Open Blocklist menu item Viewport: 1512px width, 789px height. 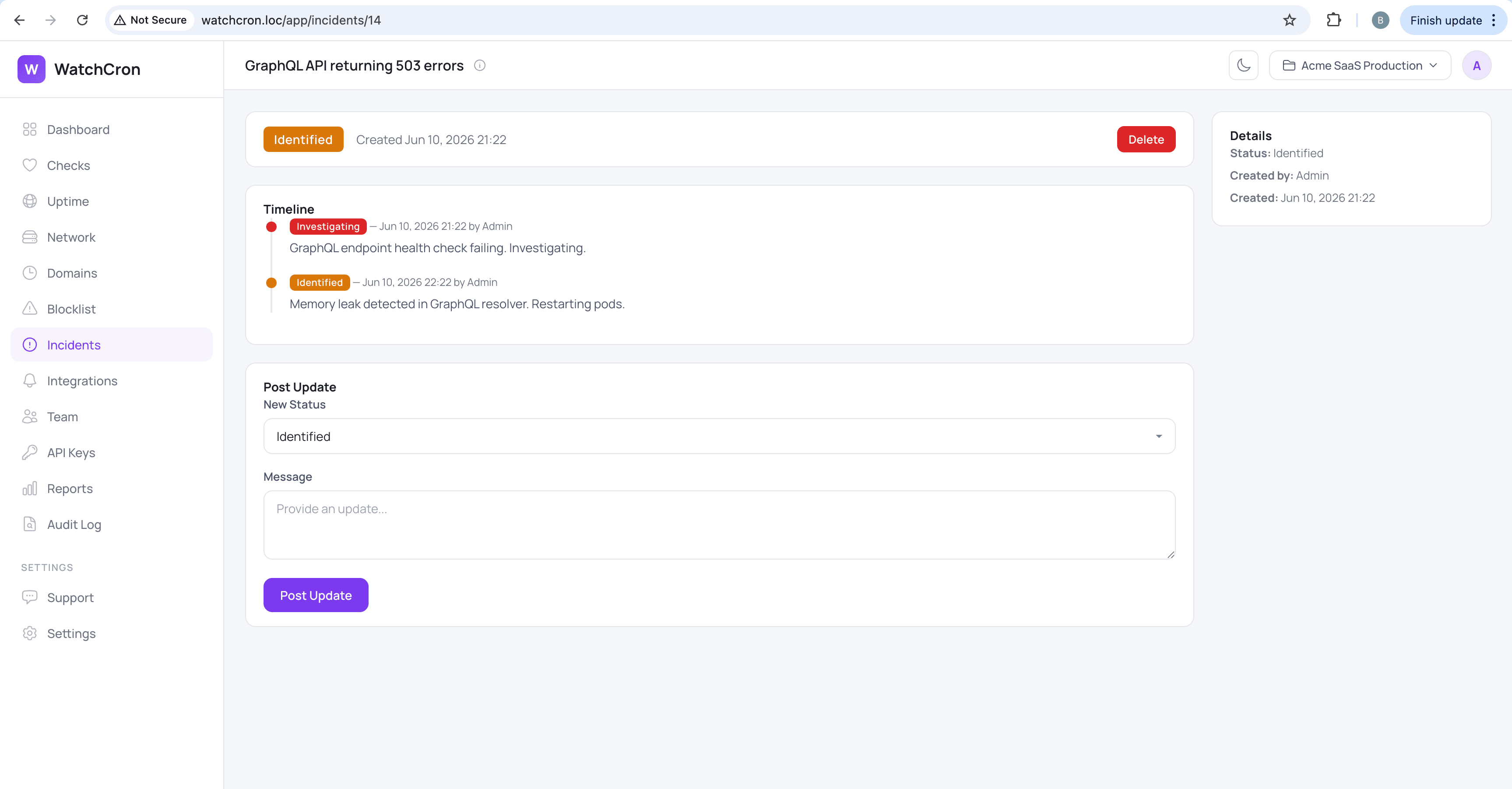pyautogui.click(x=112, y=308)
